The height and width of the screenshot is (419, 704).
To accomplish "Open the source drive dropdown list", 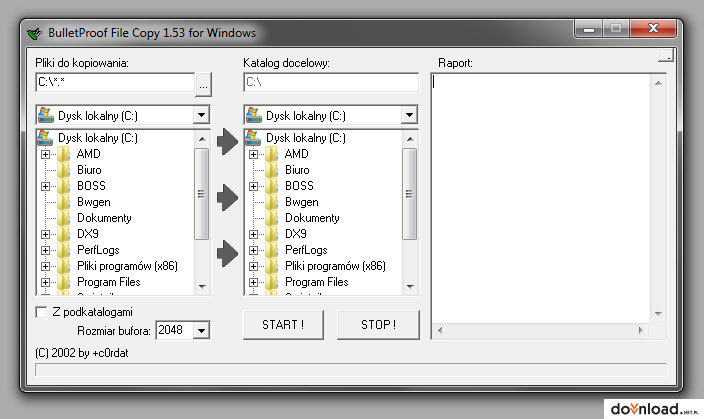I will (x=202, y=115).
